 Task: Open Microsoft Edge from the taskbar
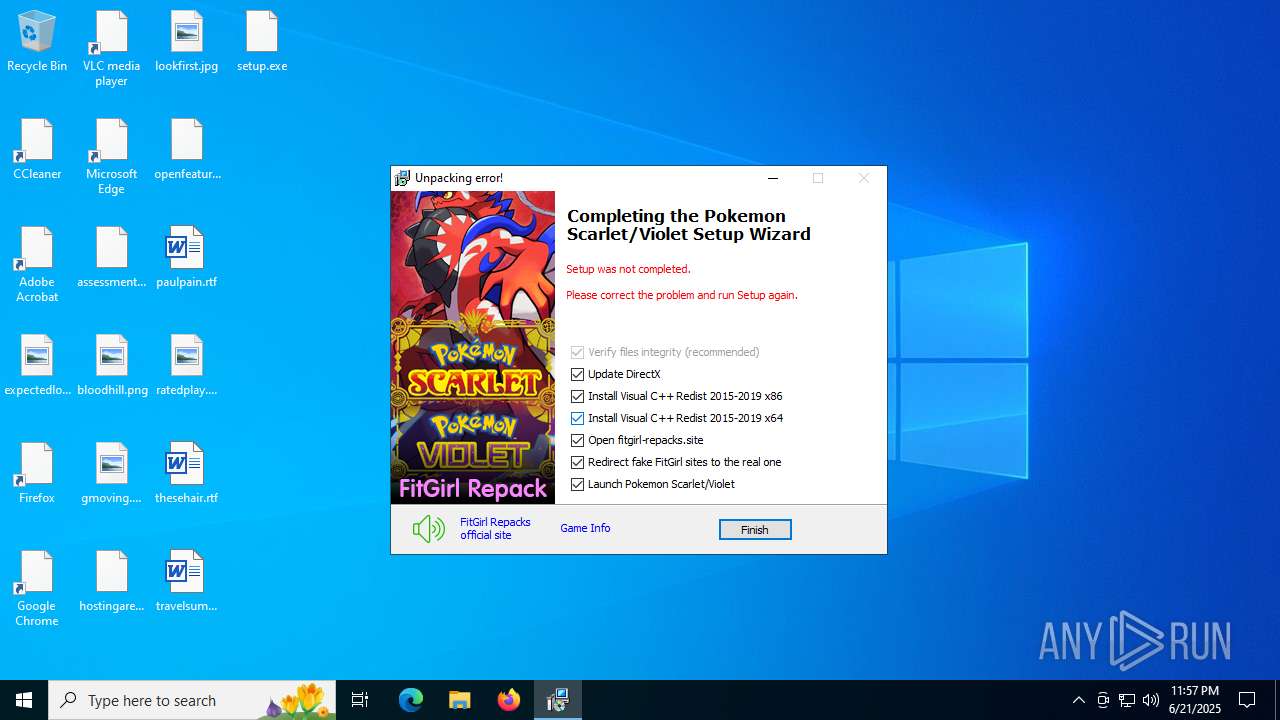coord(411,700)
